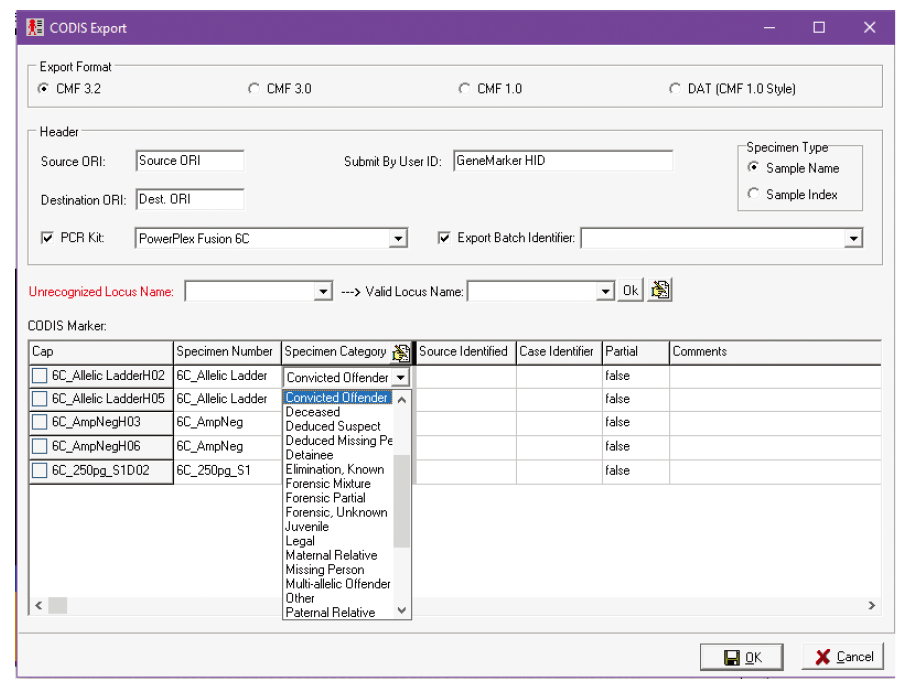This screenshot has height=694, width=913.
Task: Select the CMF 3.0 export format
Action: [x=254, y=88]
